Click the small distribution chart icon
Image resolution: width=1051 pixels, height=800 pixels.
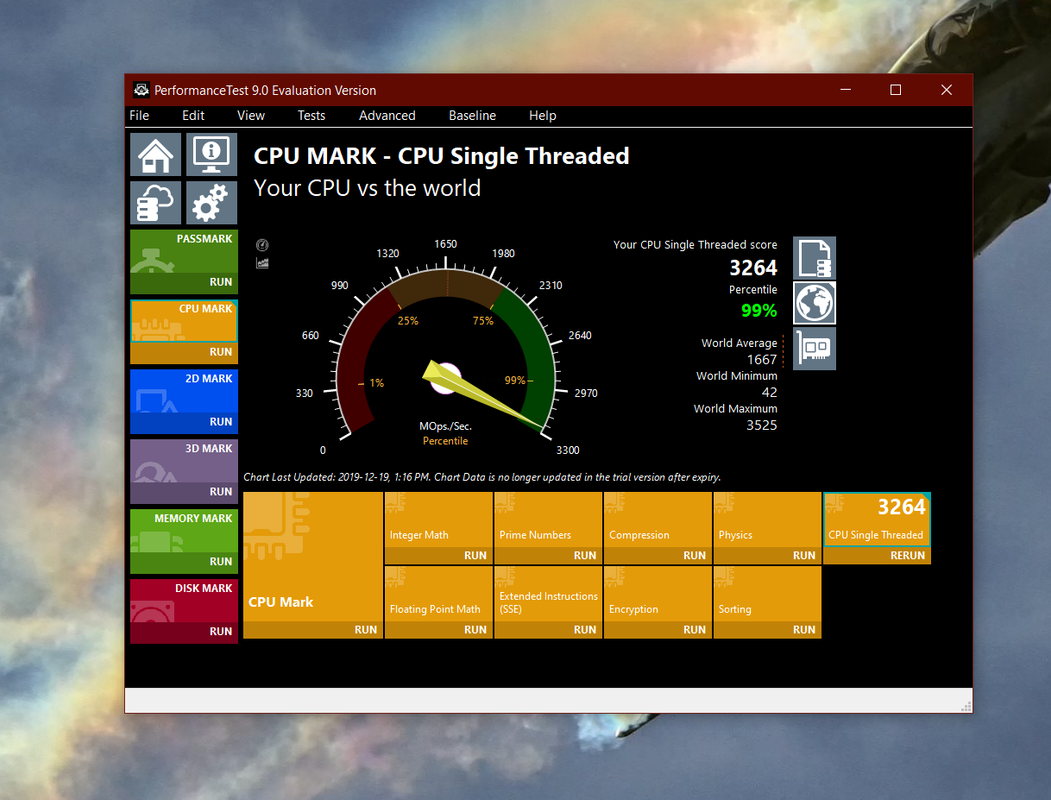click(x=262, y=263)
